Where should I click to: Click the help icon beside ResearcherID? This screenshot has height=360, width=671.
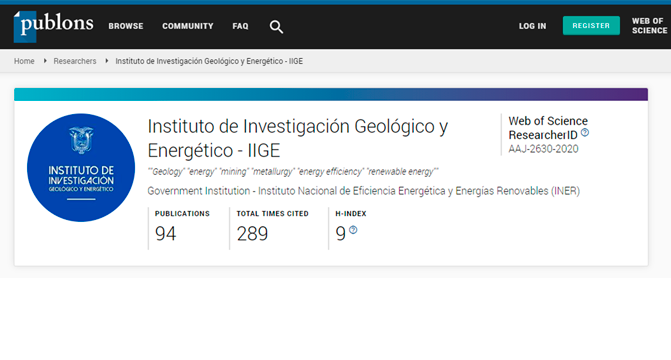coord(585,133)
